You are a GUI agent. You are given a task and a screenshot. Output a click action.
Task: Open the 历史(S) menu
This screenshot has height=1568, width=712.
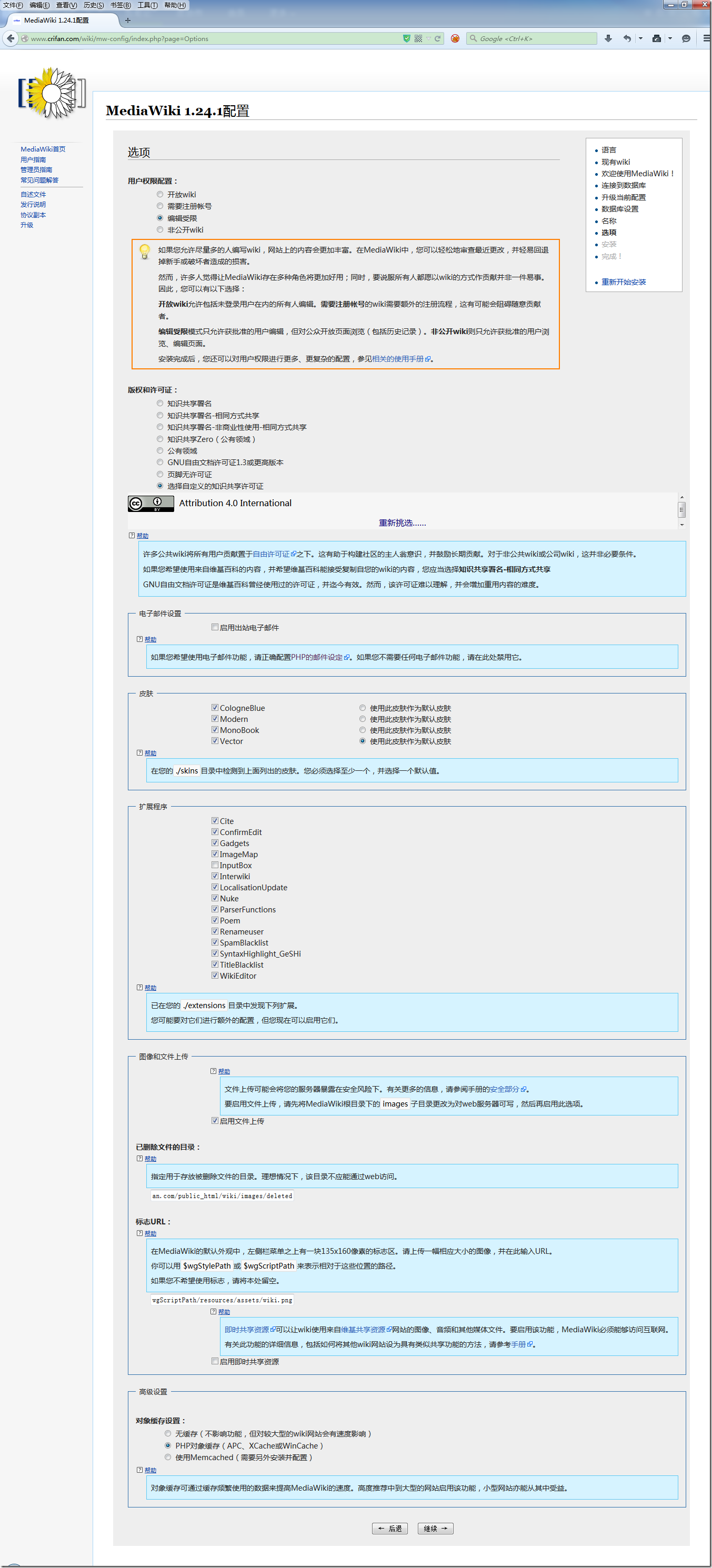pos(94,5)
